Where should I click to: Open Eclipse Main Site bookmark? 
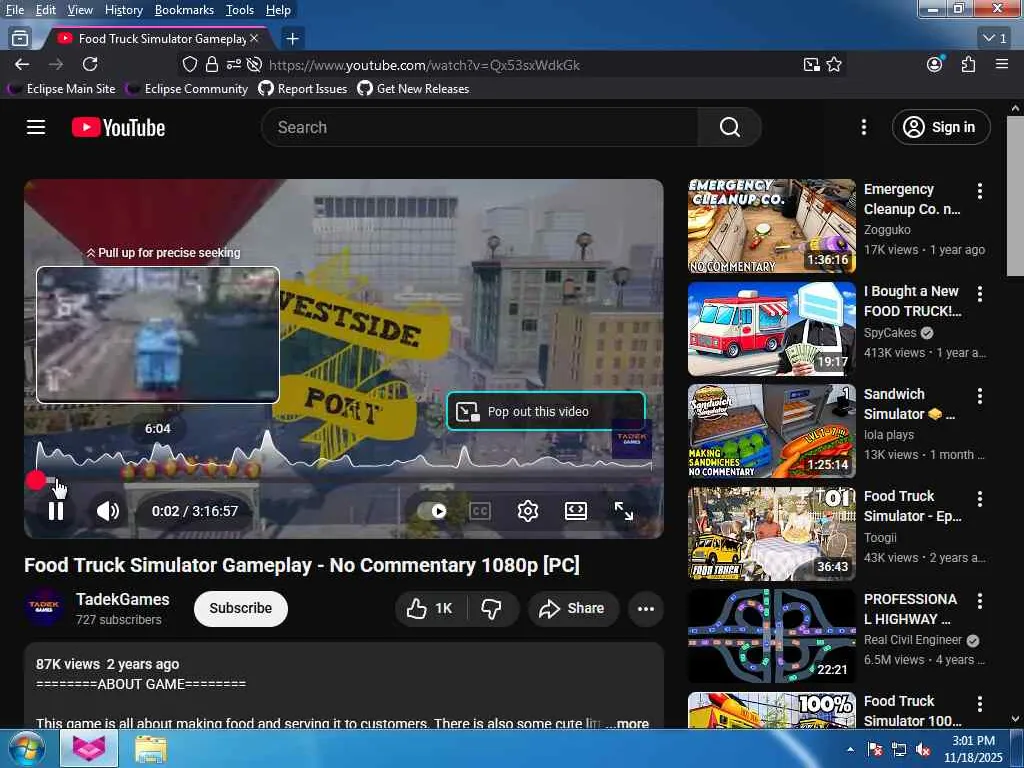pyautogui.click(x=62, y=89)
